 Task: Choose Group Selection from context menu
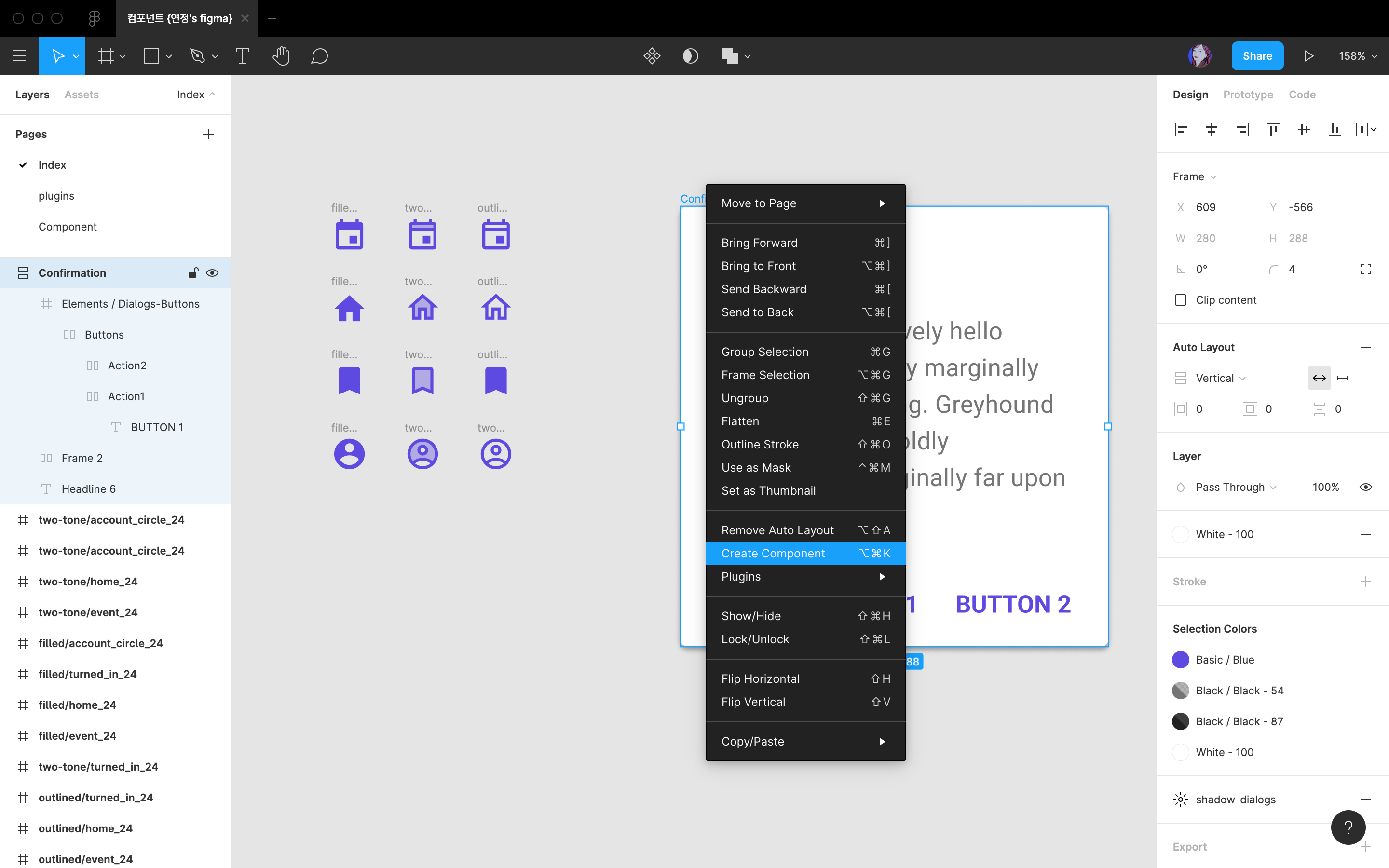click(805, 352)
